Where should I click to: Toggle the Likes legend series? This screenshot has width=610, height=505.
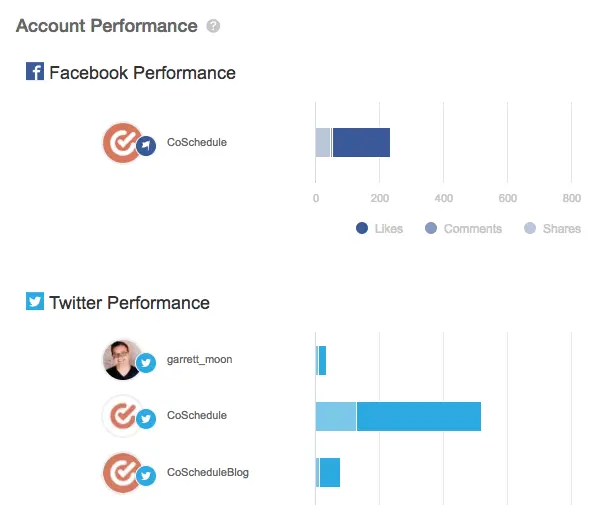380,228
